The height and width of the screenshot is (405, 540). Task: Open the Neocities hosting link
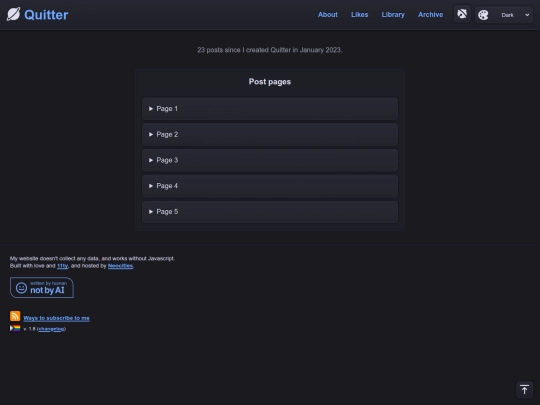pyautogui.click(x=120, y=266)
